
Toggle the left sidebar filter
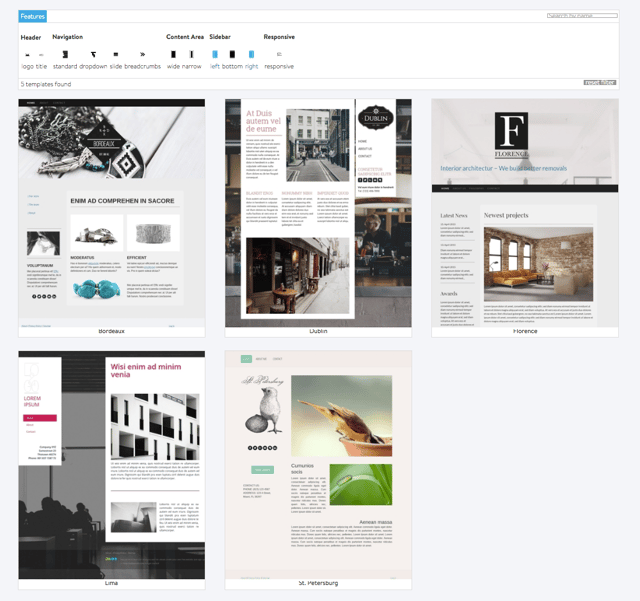[x=215, y=54]
